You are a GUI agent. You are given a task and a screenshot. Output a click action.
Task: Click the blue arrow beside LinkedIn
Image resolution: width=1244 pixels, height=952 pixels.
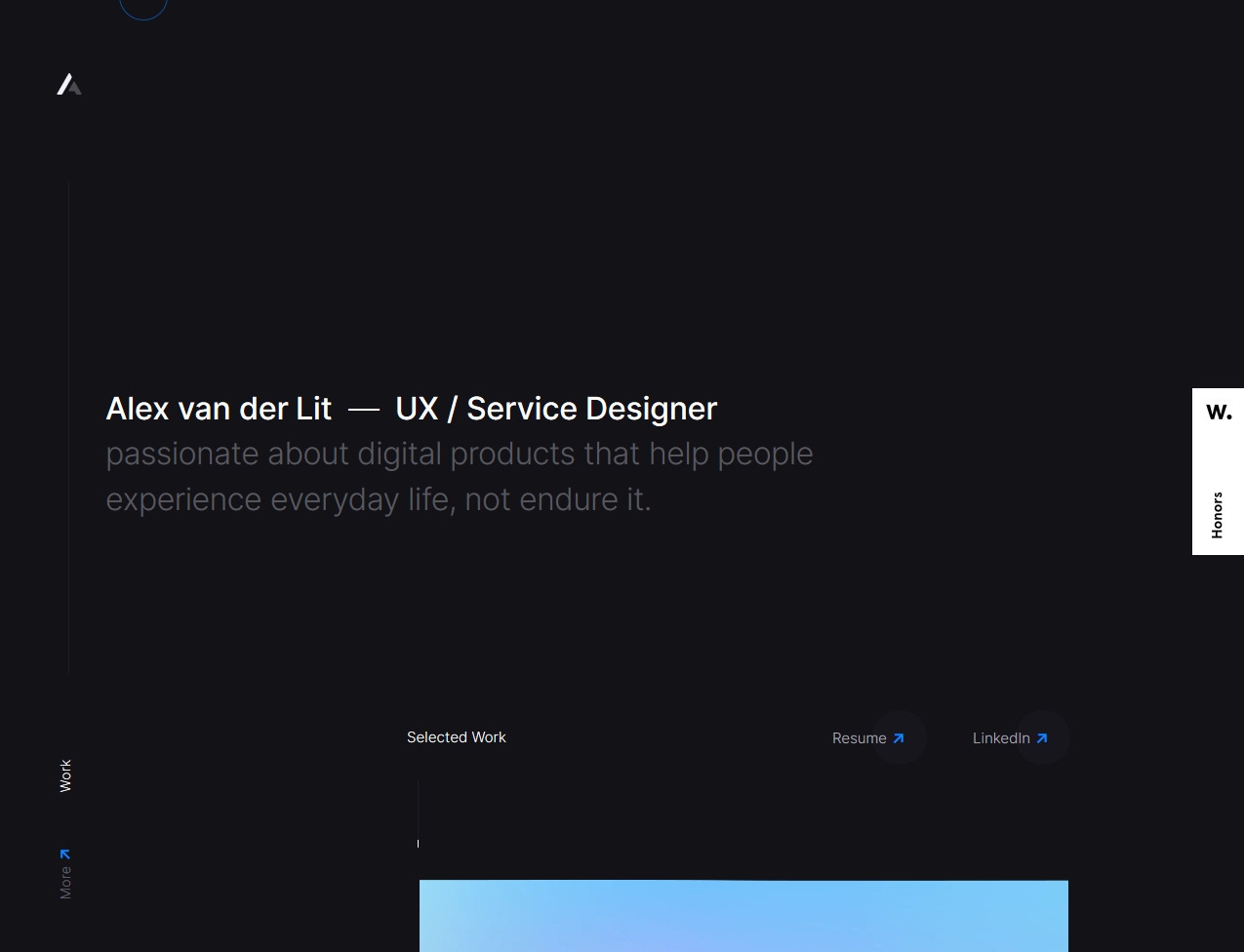[1042, 738]
